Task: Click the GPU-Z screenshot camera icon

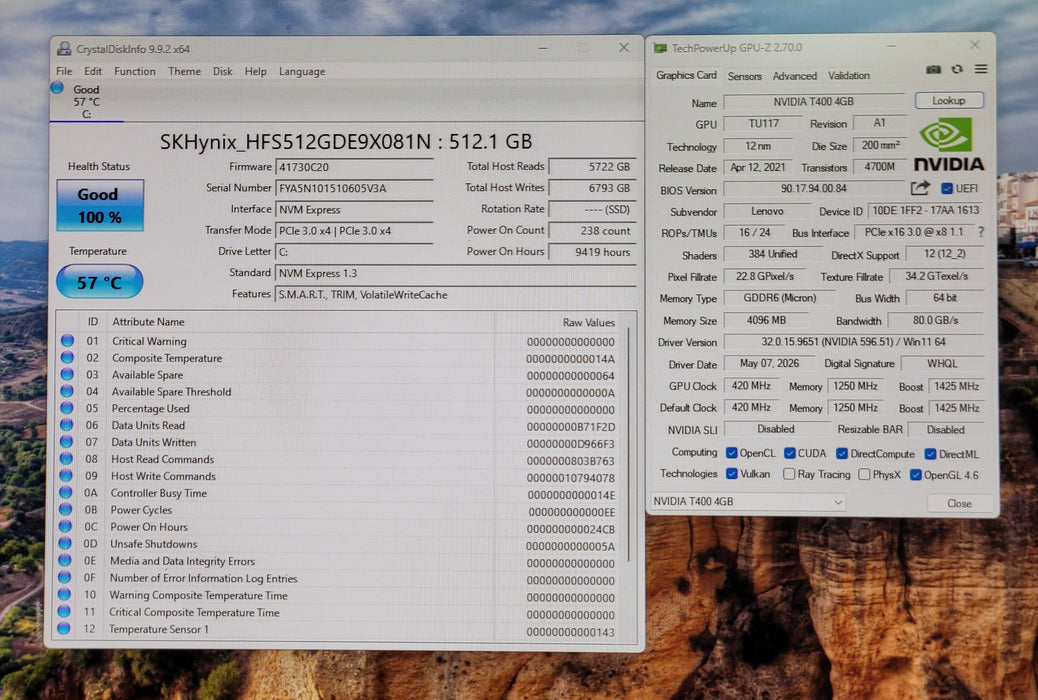Action: point(933,70)
